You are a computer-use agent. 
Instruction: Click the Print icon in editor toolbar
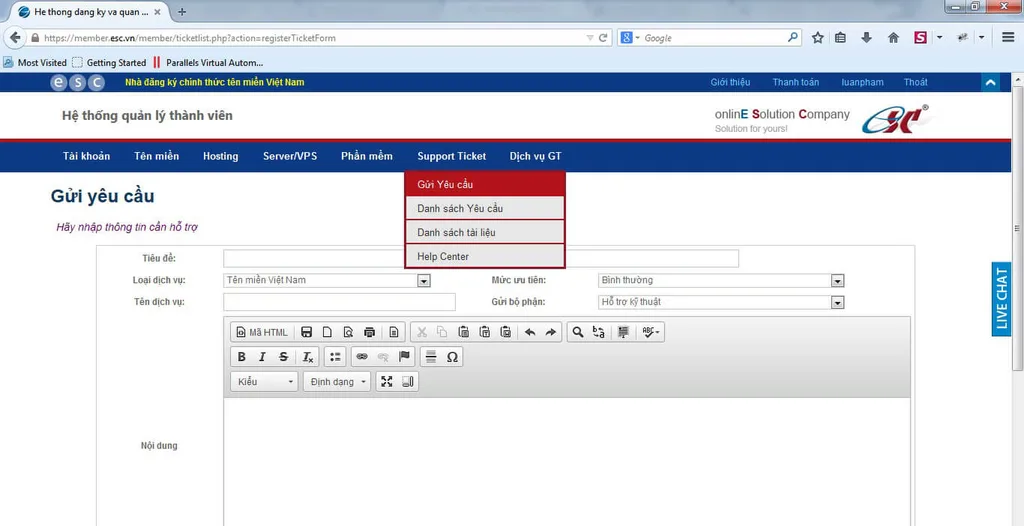click(x=369, y=332)
